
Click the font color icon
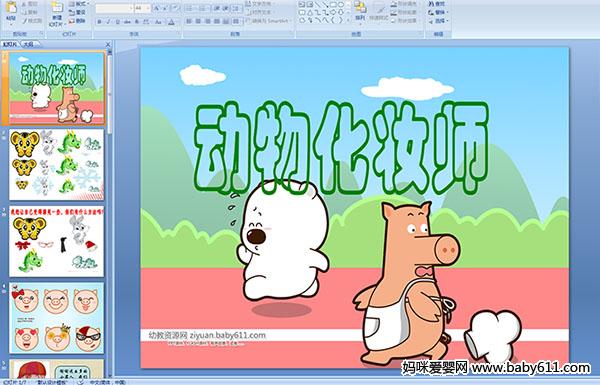tap(171, 22)
